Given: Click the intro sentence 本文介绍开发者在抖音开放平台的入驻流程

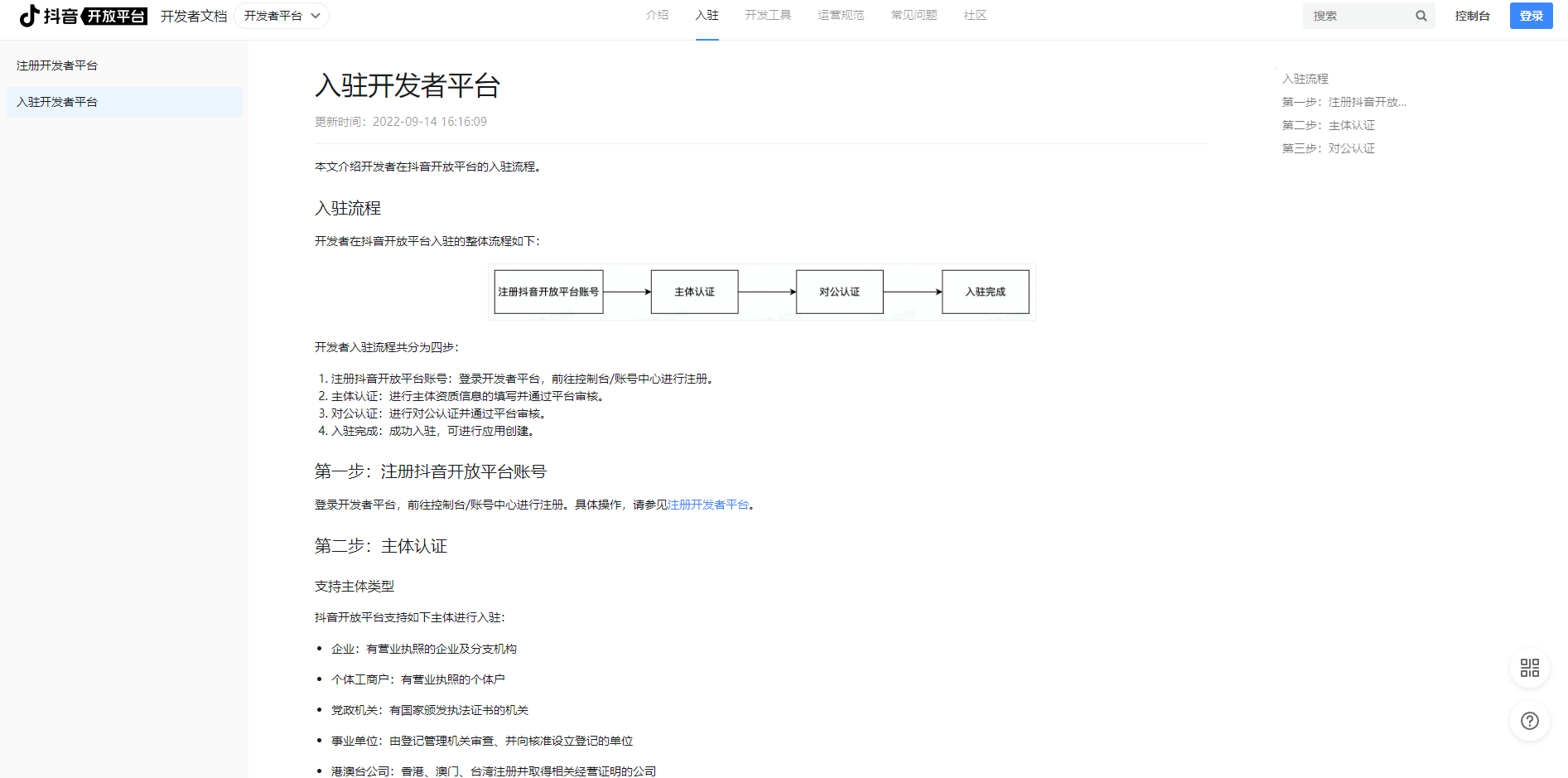Looking at the screenshot, I should [429, 167].
